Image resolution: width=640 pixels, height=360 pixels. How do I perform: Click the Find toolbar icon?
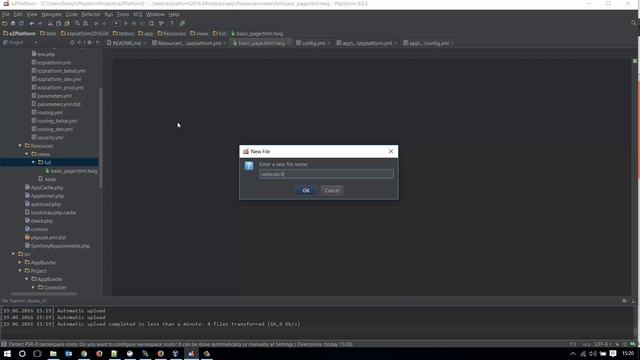coord(77,24)
